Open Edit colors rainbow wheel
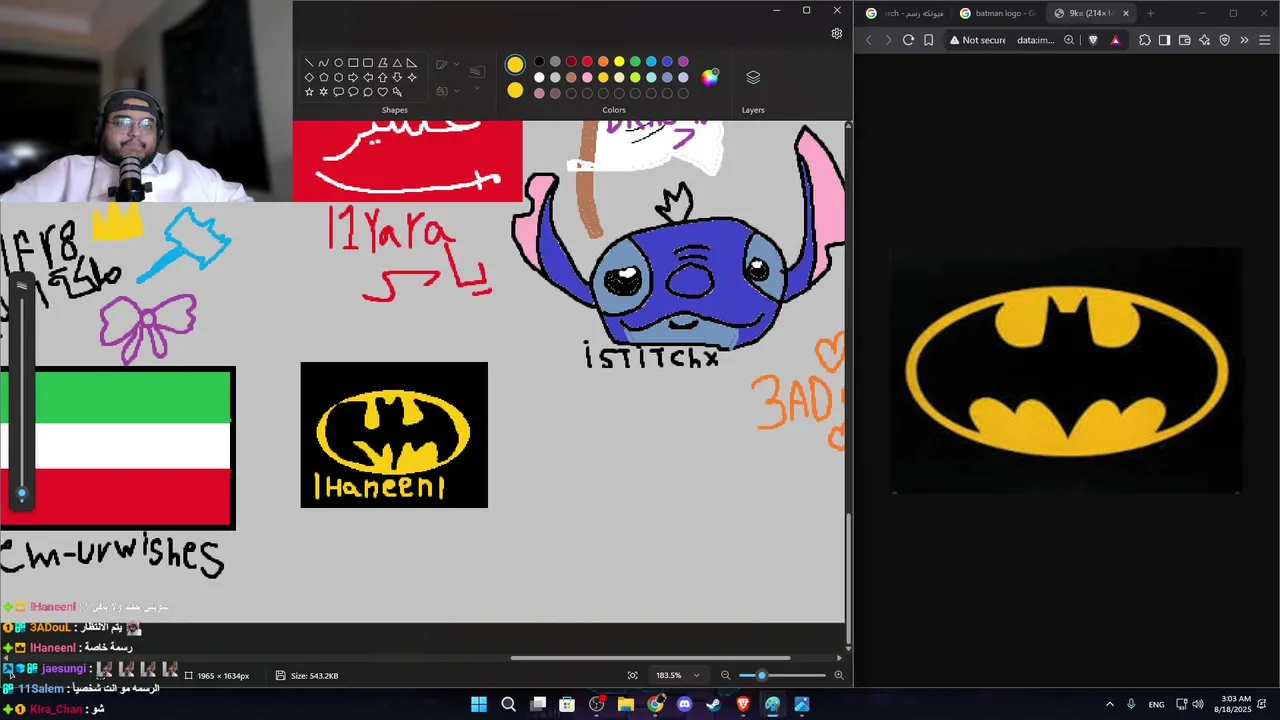 [x=710, y=77]
